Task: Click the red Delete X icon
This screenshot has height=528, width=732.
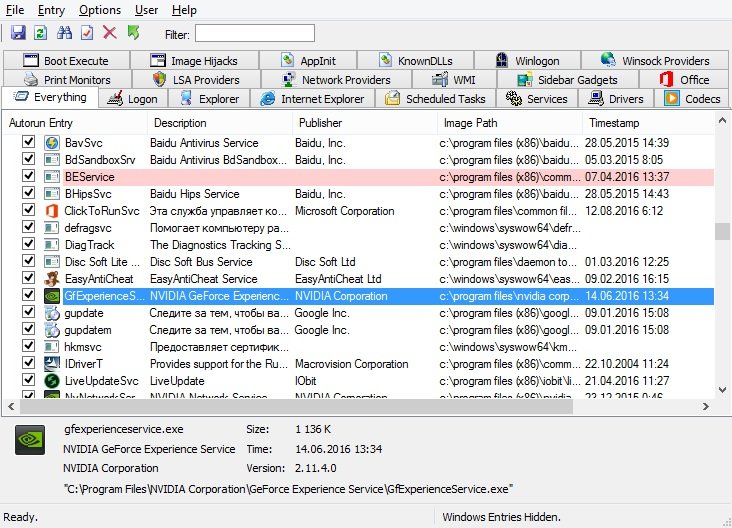Action: [x=110, y=33]
